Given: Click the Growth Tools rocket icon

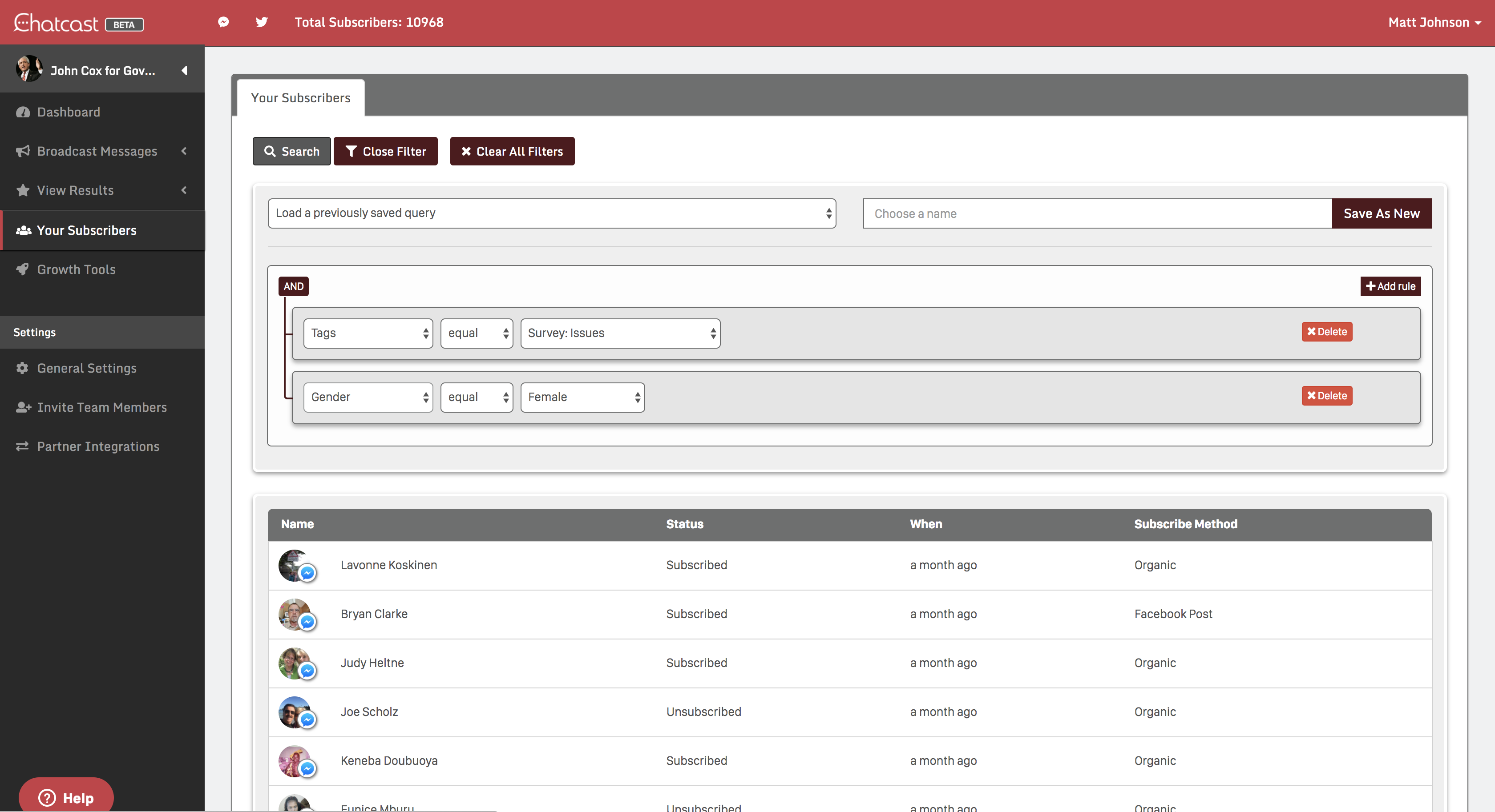Looking at the screenshot, I should point(23,269).
